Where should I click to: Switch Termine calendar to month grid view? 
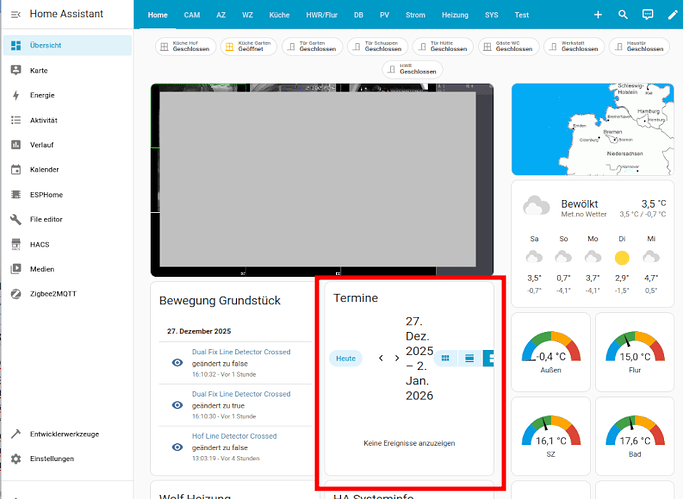click(445, 358)
